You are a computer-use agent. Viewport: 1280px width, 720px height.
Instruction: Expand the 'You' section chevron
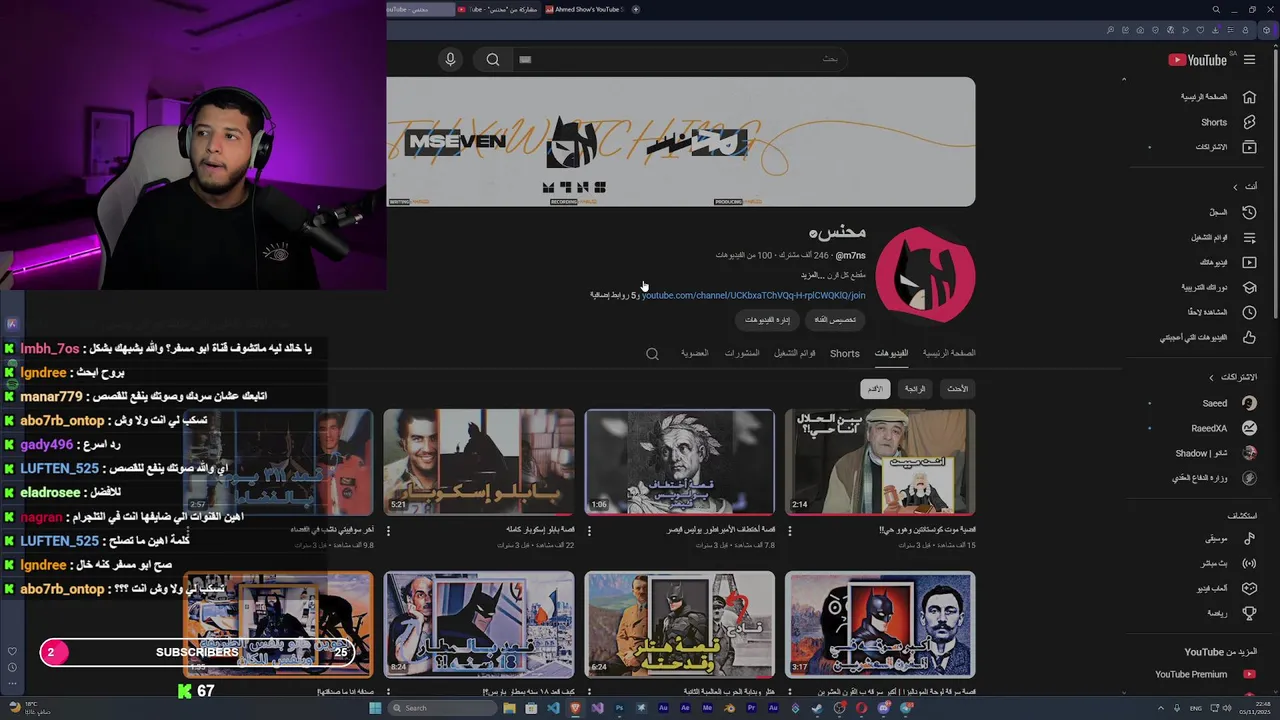tap(1235, 187)
